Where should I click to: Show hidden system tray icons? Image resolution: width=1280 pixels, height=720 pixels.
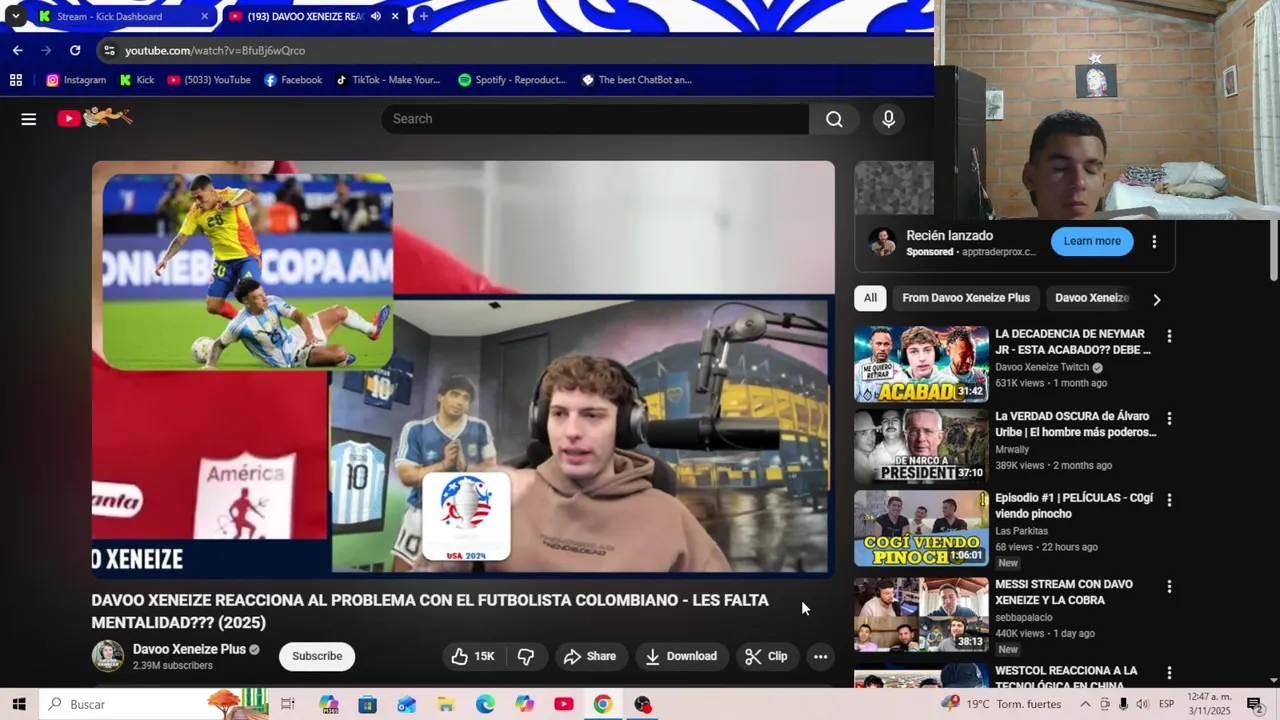1085,704
